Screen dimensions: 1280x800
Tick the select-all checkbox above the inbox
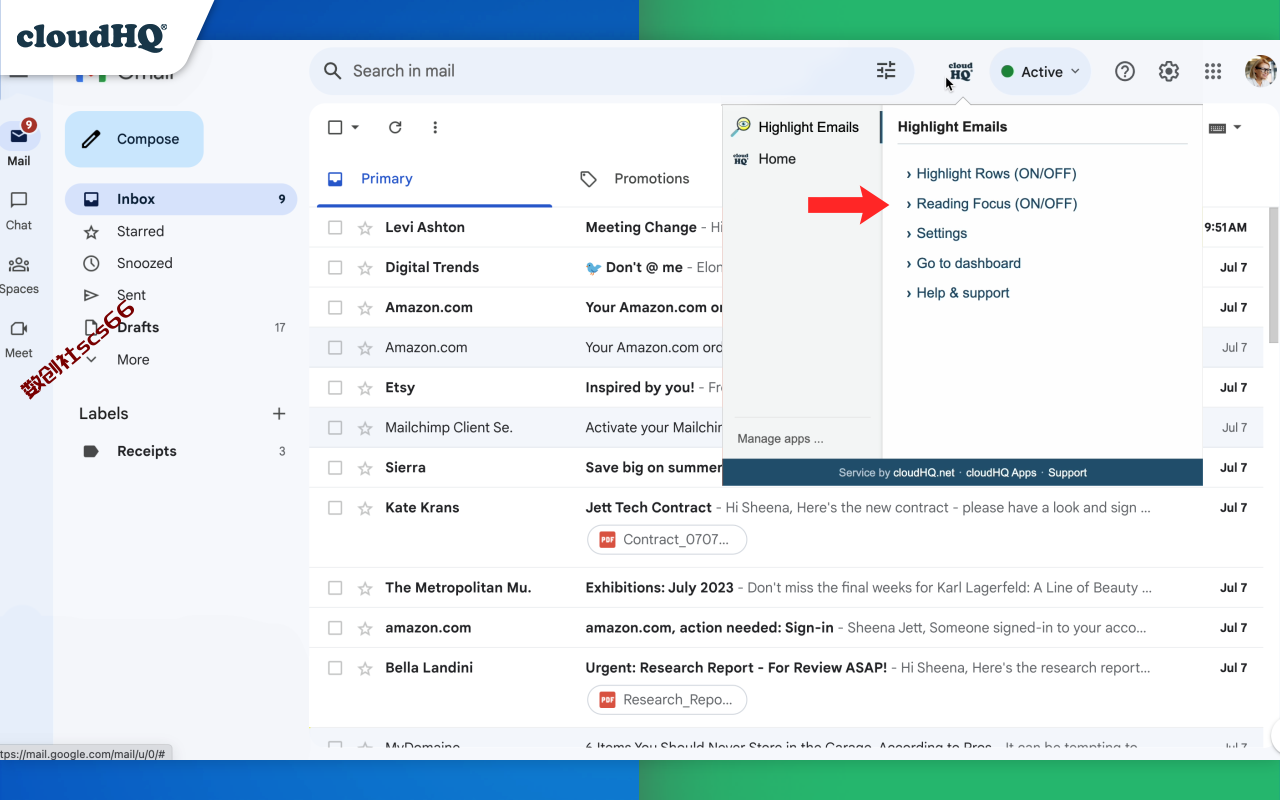pyautogui.click(x=335, y=127)
